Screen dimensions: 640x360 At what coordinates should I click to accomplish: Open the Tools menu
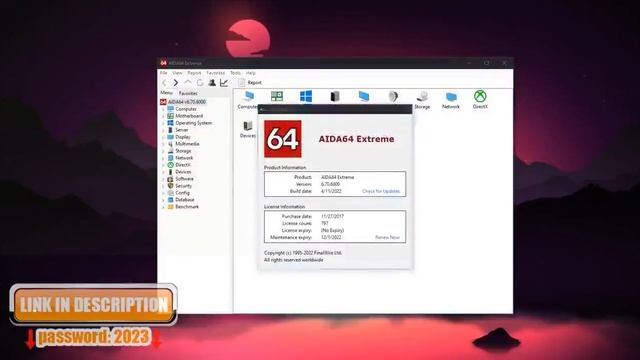point(235,73)
